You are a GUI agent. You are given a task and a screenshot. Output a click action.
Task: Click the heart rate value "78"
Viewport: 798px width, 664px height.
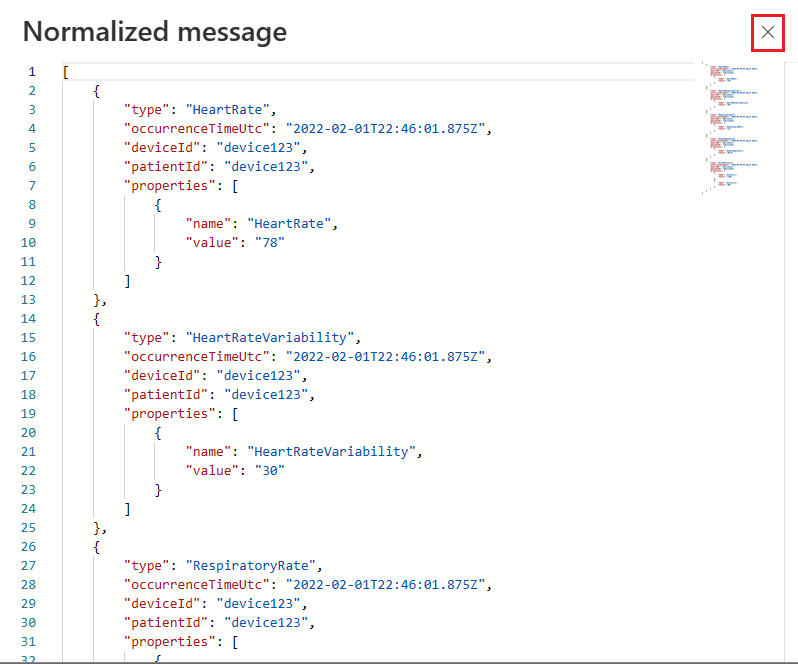(x=268, y=243)
